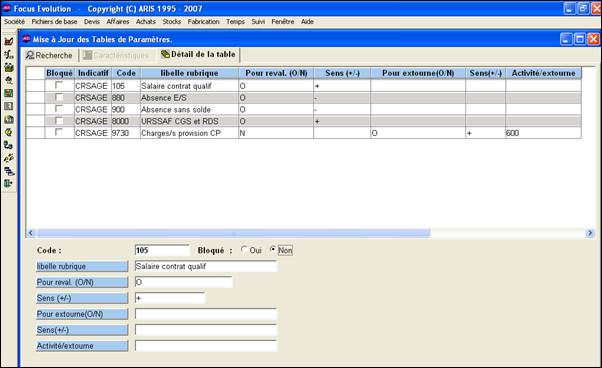Screen dimensions: 602x368
Task: Click into the Code input field
Action: click(x=162, y=250)
